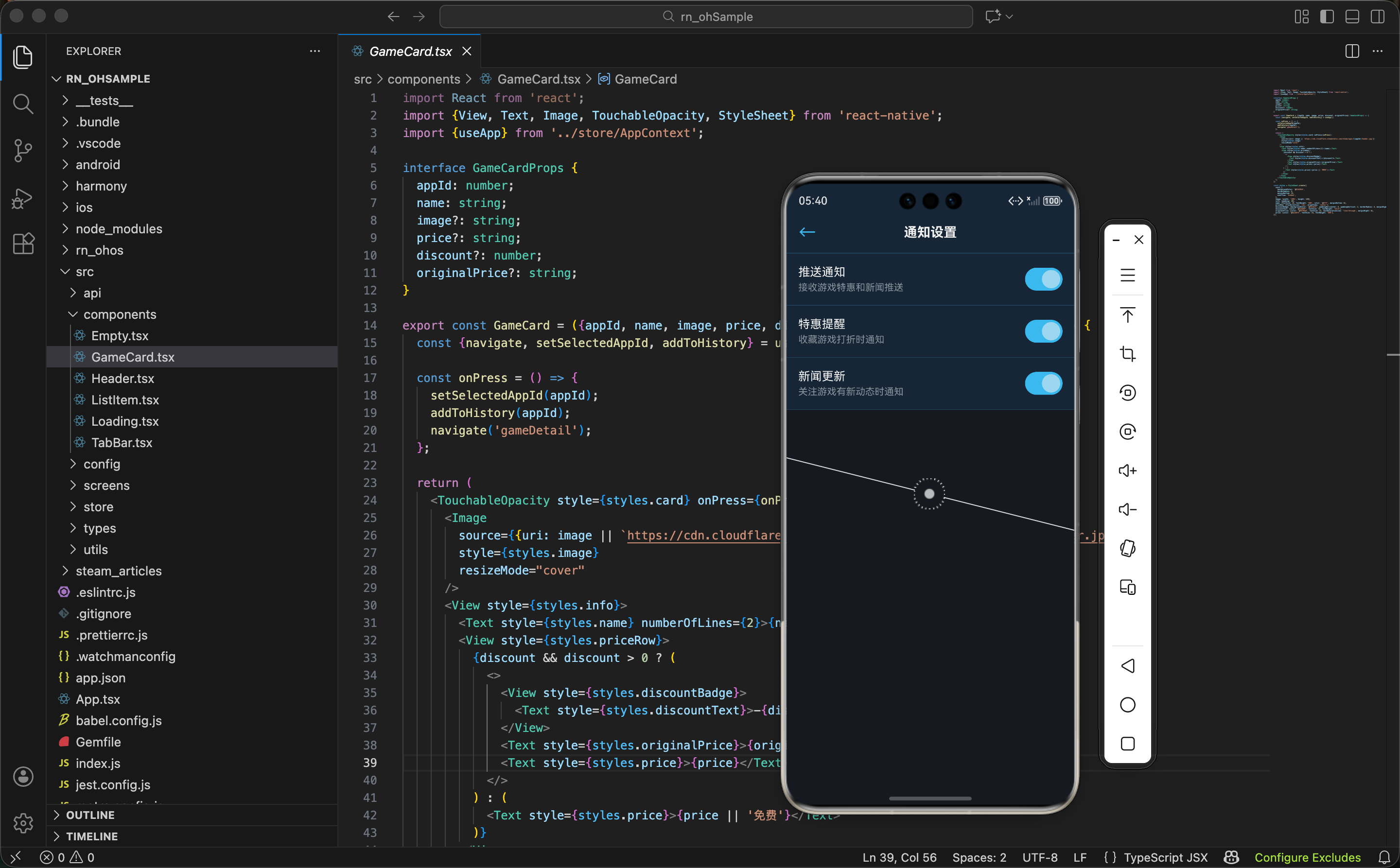The height and width of the screenshot is (868, 1400).
Task: Expand the OUTLINE section
Action: (90, 815)
